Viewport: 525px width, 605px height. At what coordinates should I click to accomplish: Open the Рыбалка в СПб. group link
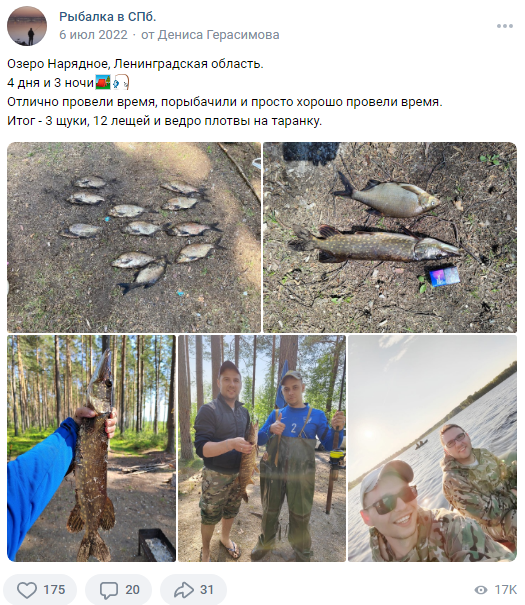(108, 17)
